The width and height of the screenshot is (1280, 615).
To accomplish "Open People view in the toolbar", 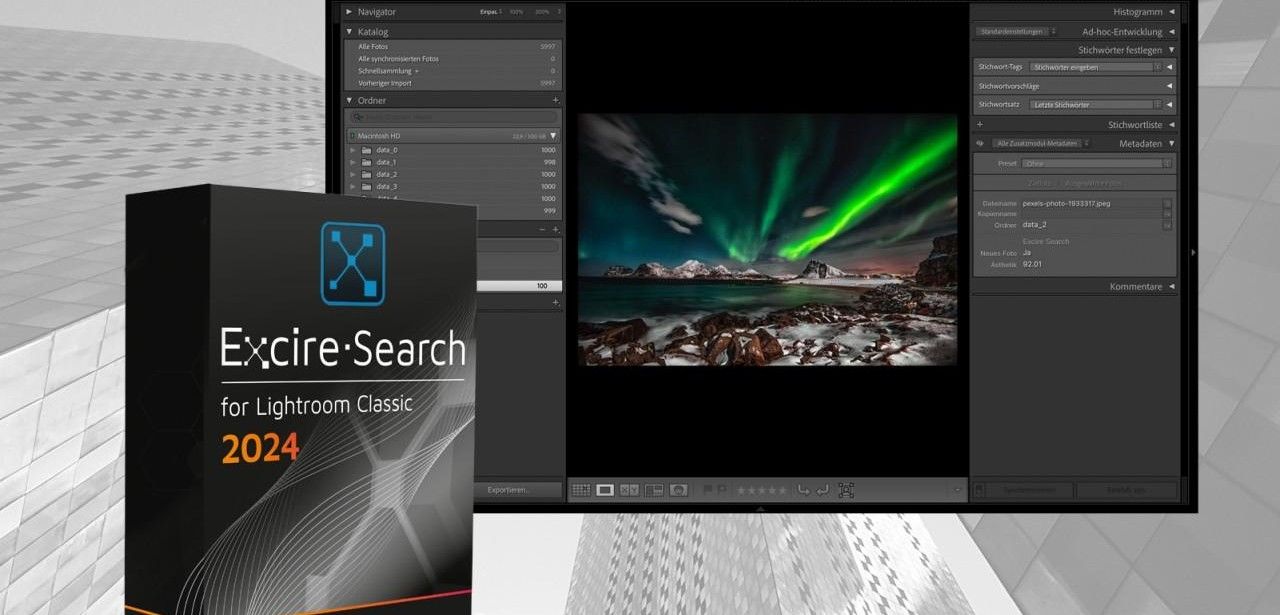I will (x=679, y=490).
